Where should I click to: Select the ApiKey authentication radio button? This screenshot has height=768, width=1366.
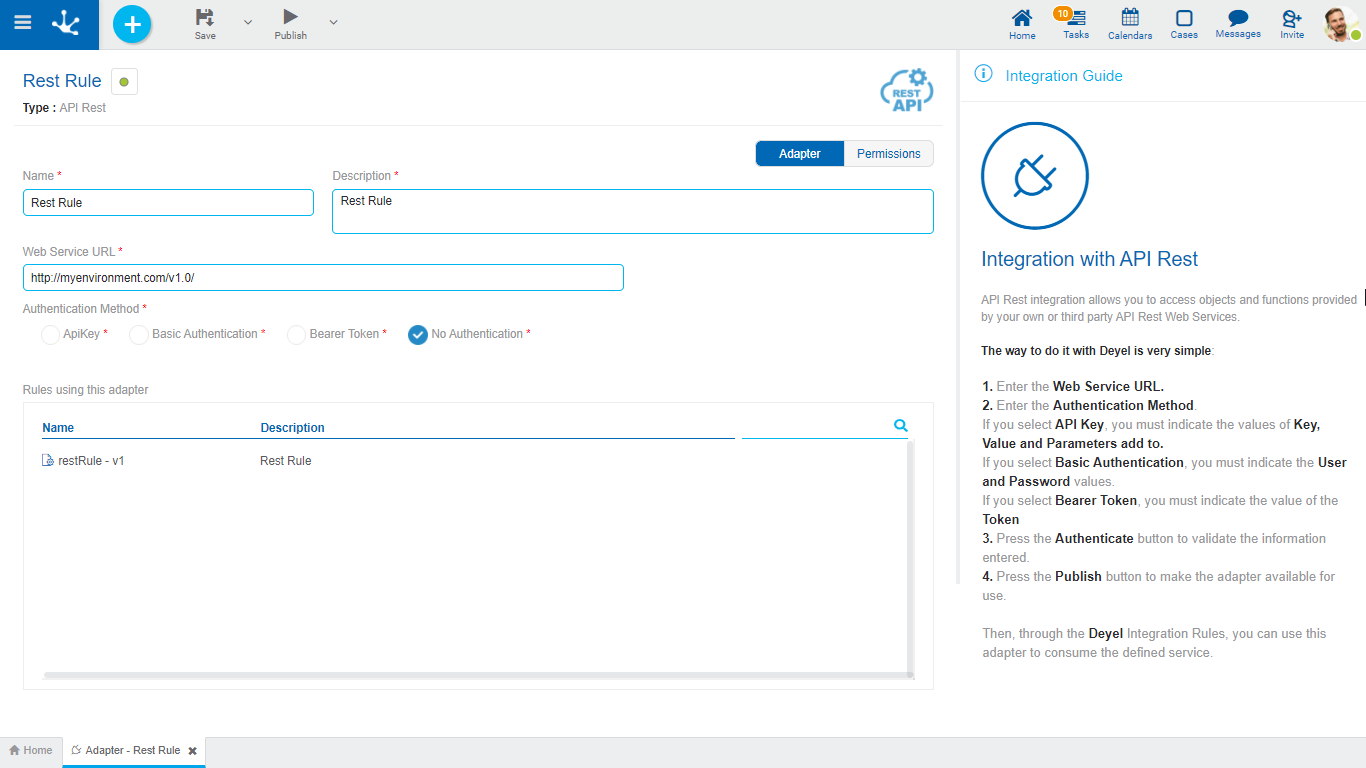tap(50, 335)
